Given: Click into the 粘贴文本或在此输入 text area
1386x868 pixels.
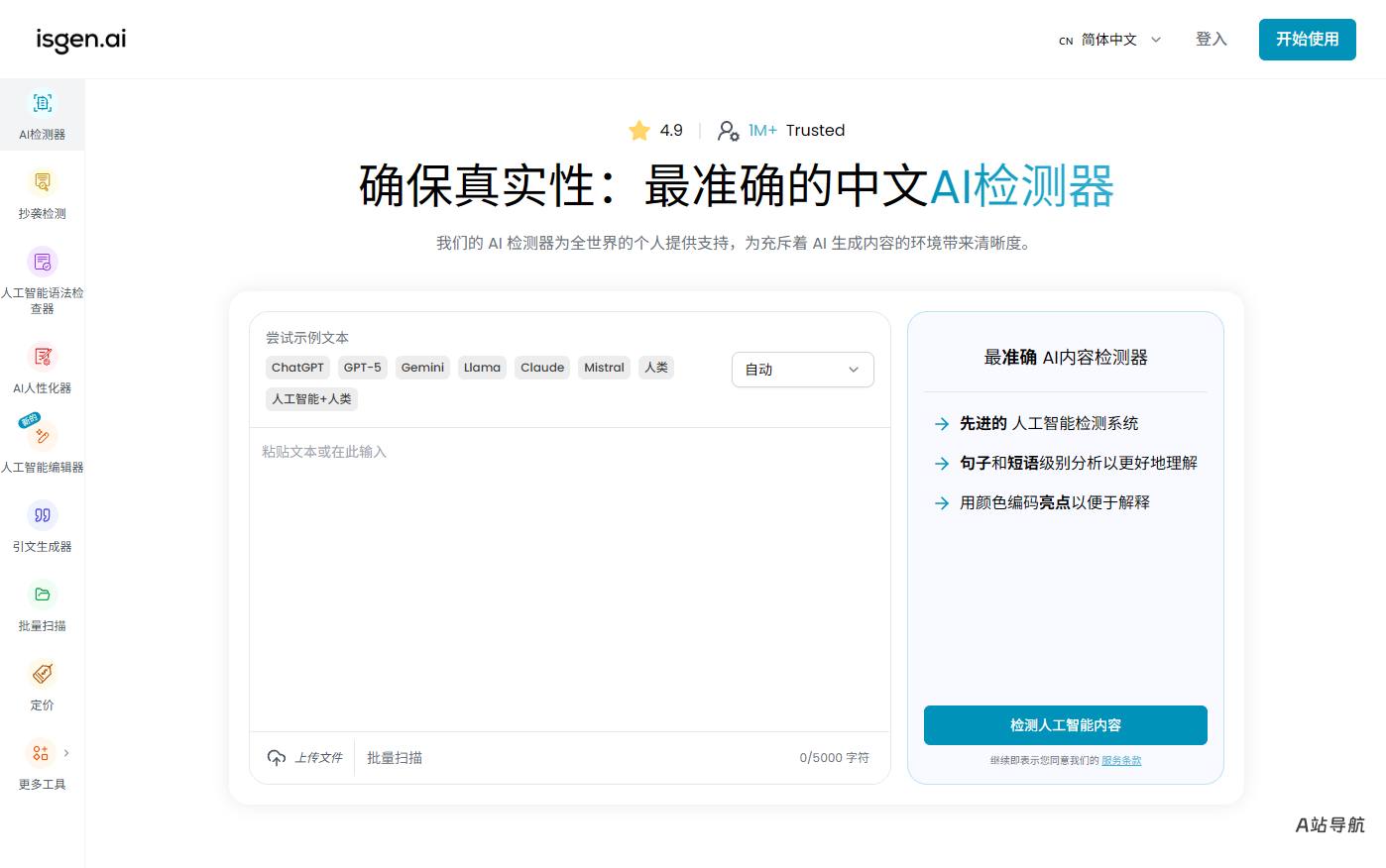Looking at the screenshot, I should click(570, 580).
